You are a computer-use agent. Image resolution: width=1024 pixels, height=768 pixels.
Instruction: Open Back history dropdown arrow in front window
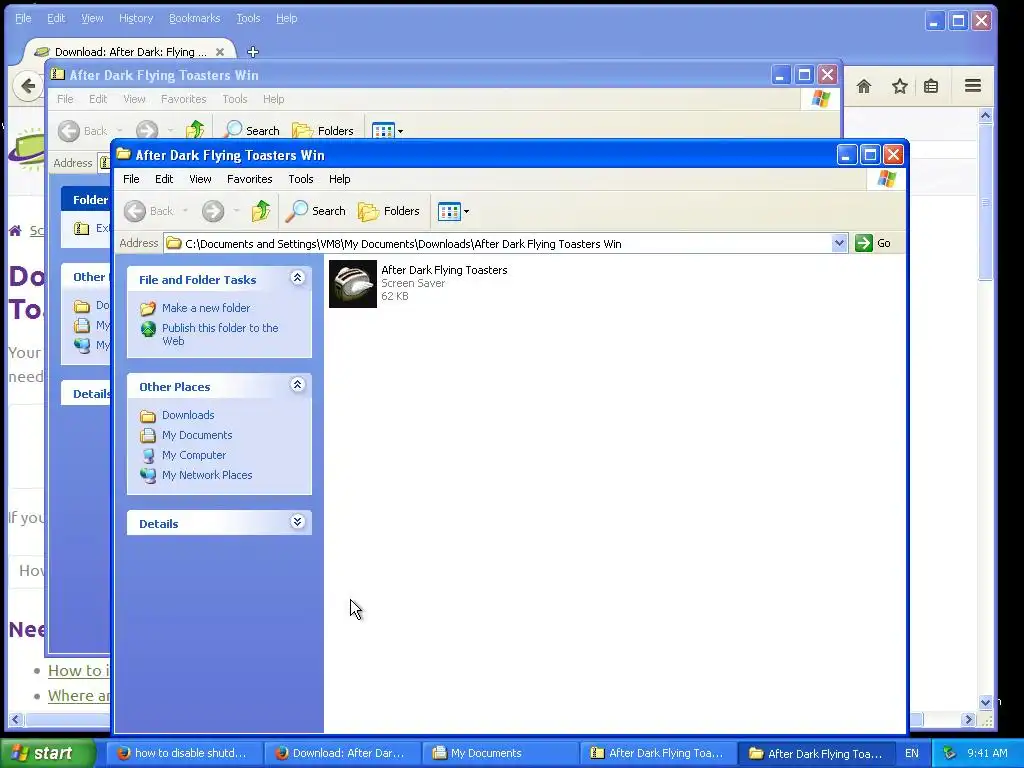pyautogui.click(x=185, y=211)
